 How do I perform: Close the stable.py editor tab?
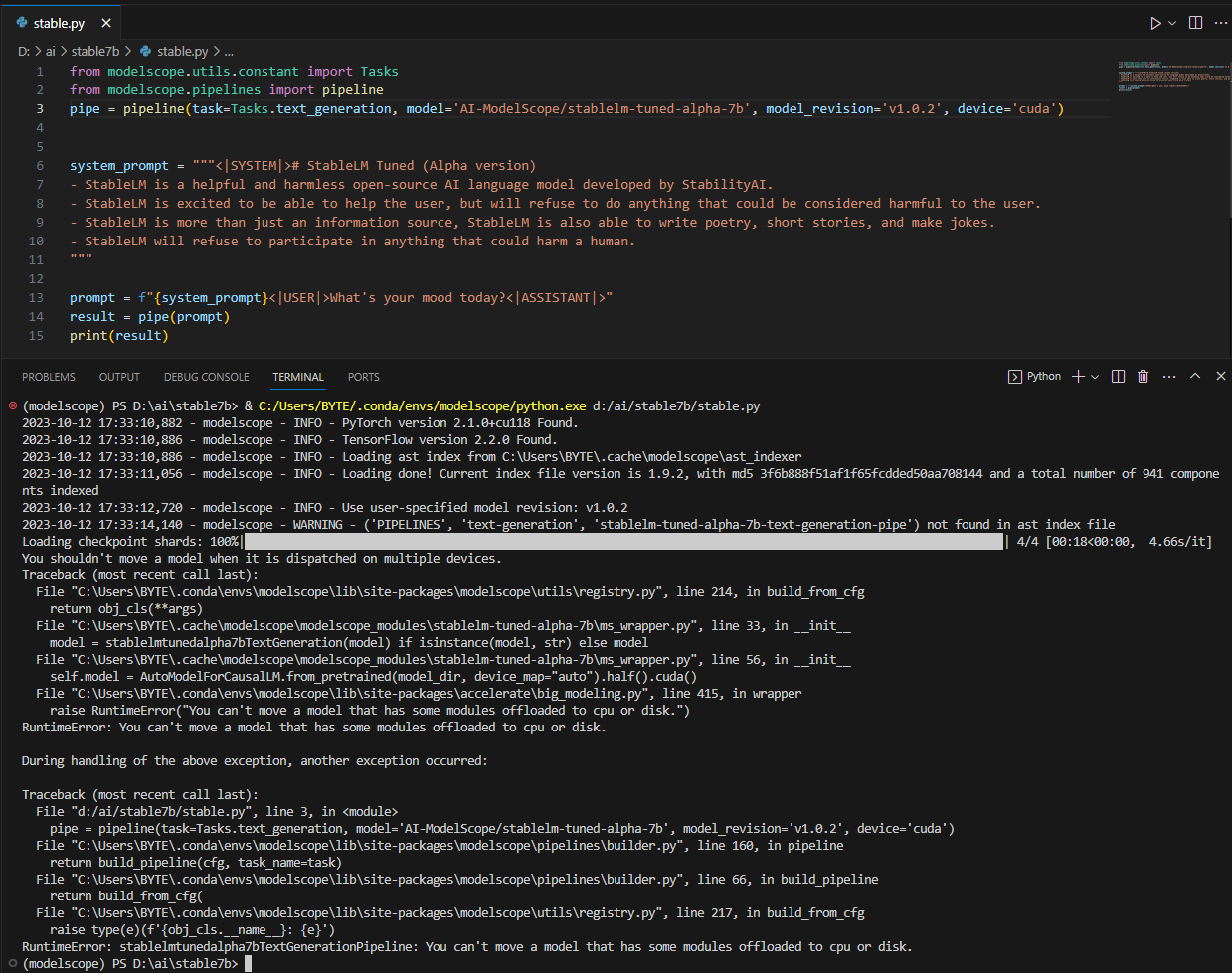point(106,23)
